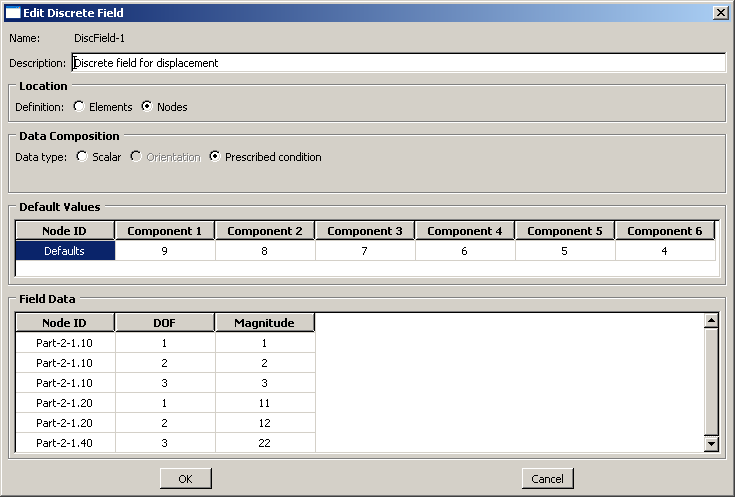Image resolution: width=735 pixels, height=497 pixels.
Task: Click the DOF column header
Action: (165, 323)
